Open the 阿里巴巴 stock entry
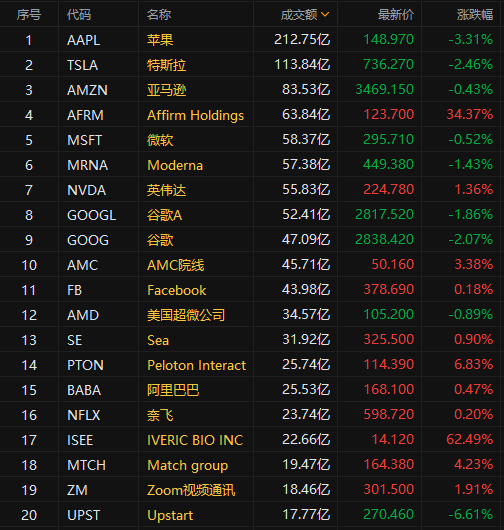This screenshot has width=504, height=530. click(x=173, y=390)
